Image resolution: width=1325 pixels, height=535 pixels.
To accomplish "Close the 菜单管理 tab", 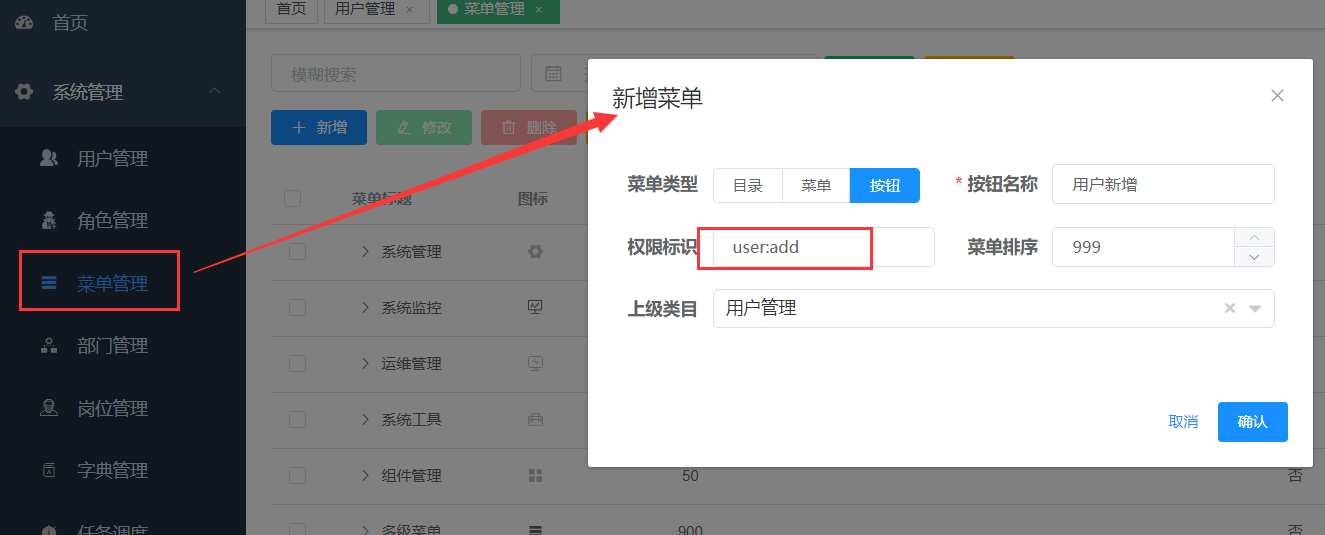I will pyautogui.click(x=539, y=9).
